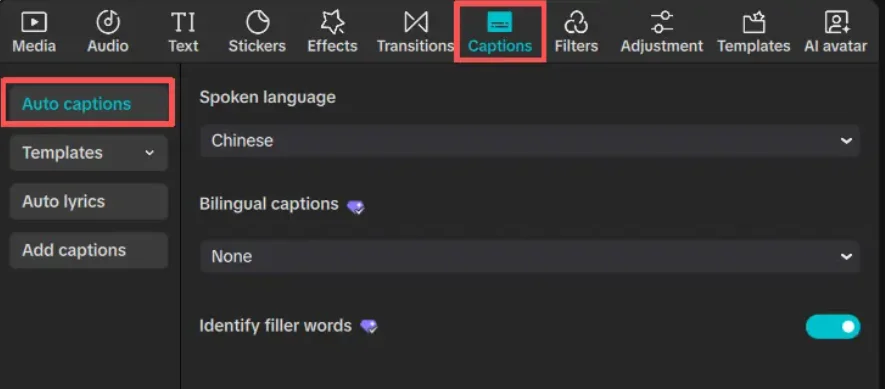885x389 pixels.
Task: Open the Audio panel
Action: click(x=107, y=32)
